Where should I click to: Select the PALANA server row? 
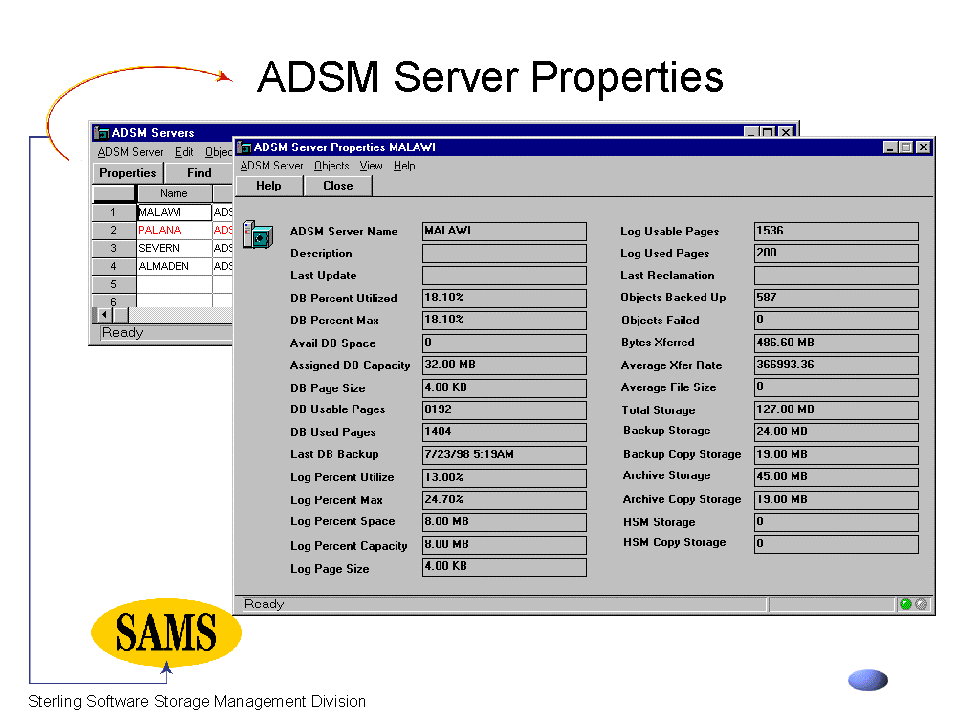point(173,230)
